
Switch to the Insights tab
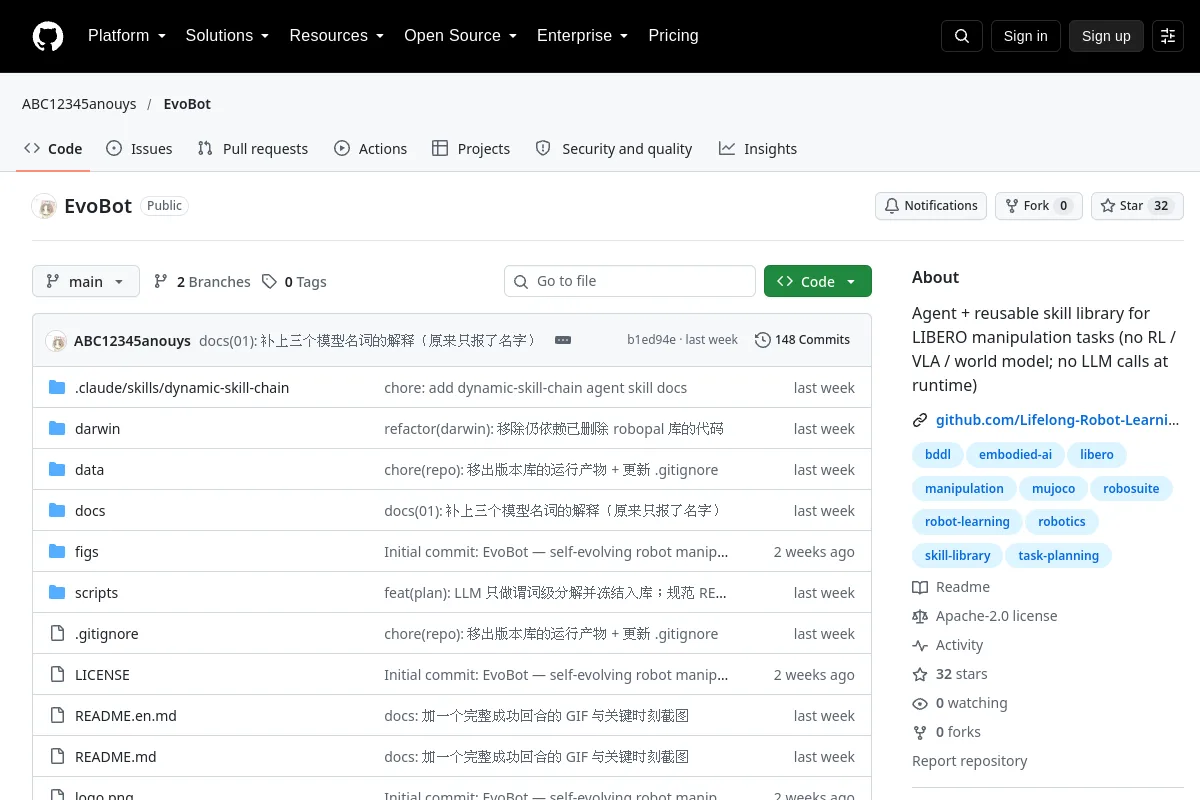[x=758, y=149]
